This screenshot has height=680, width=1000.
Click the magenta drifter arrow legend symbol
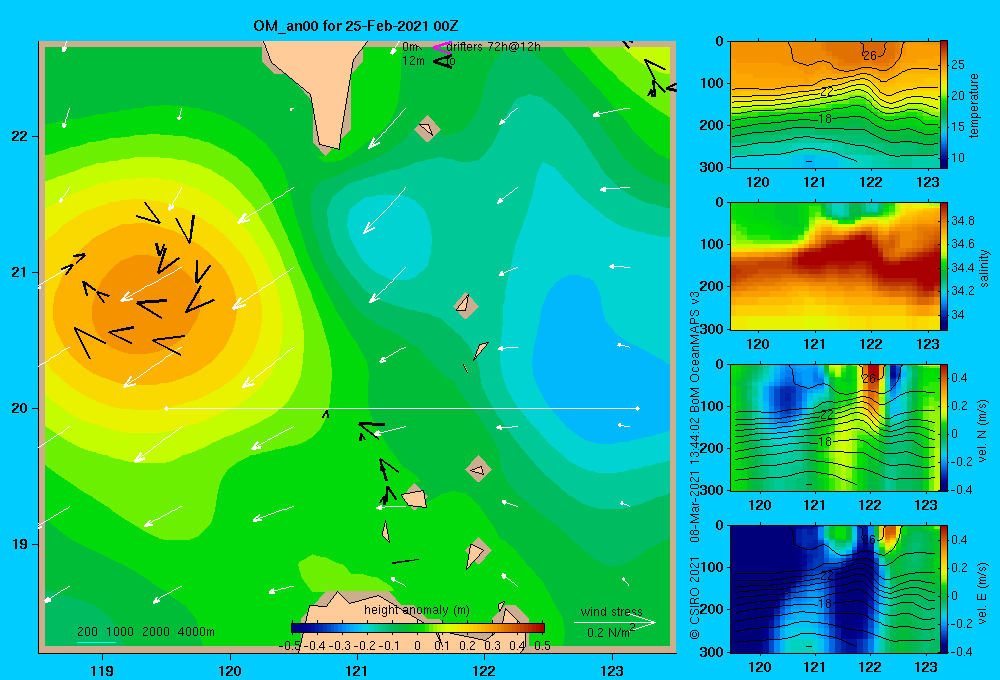coord(441,47)
